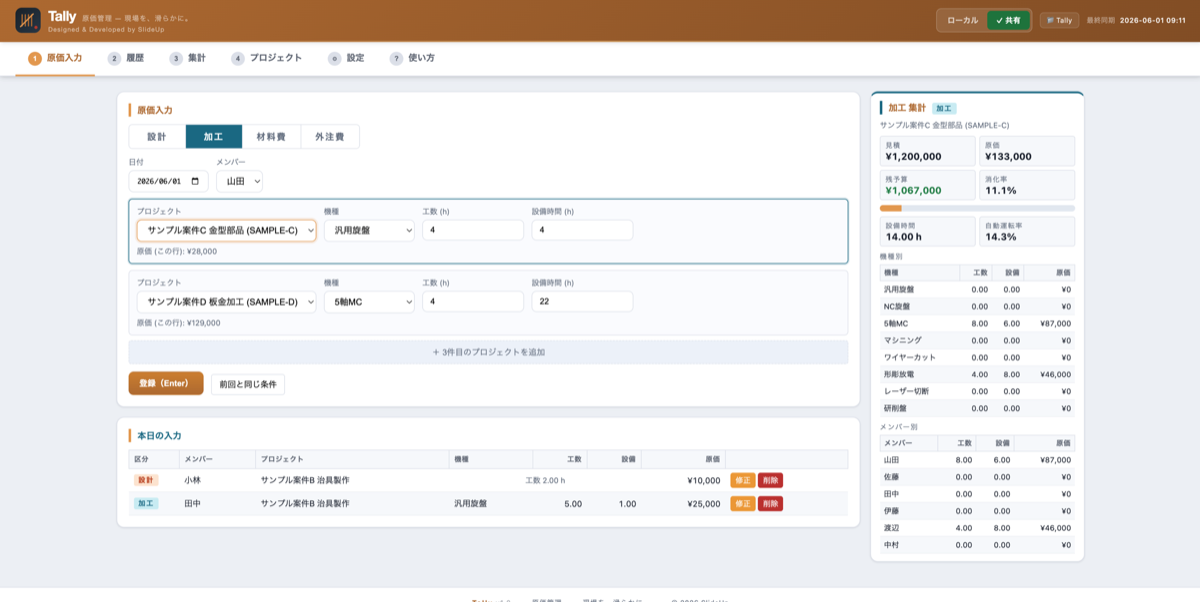Click the 加工 badge in summary header

(944, 108)
